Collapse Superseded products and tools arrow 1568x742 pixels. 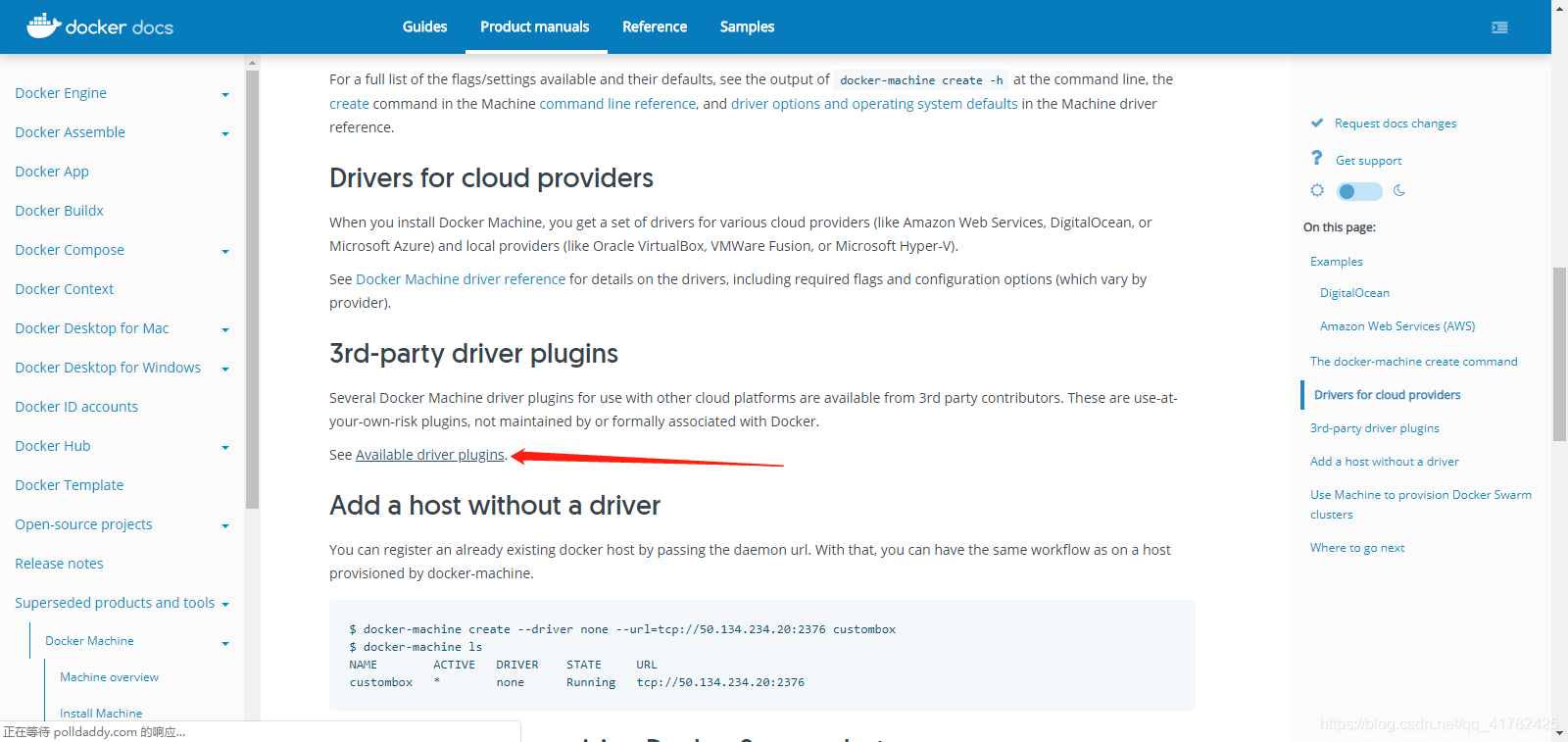225,605
